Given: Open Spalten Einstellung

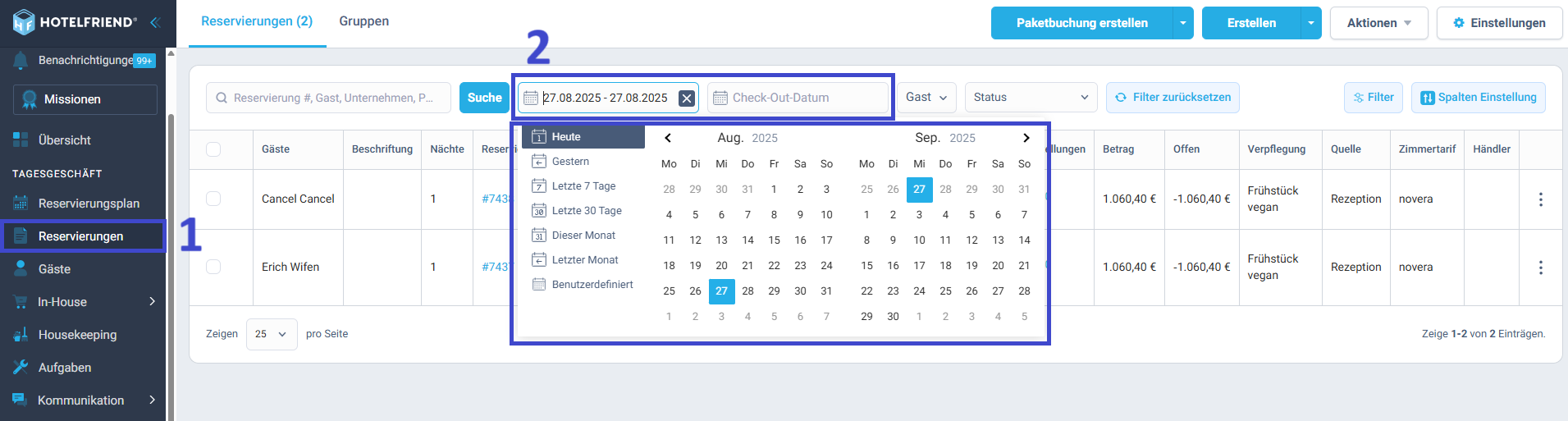Looking at the screenshot, I should tap(1479, 98).
